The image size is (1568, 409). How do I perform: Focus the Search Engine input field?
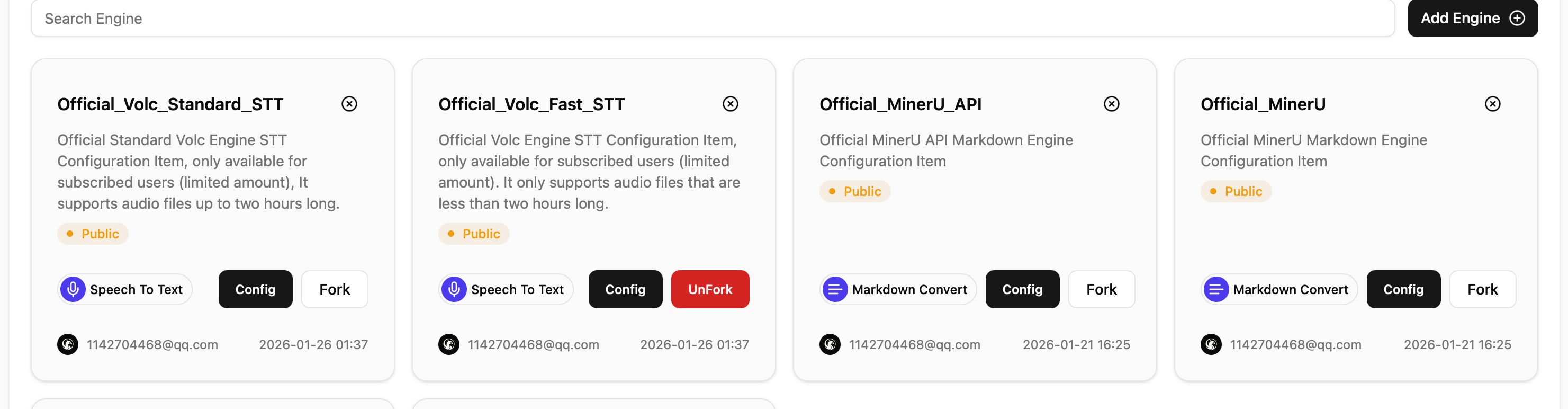(x=712, y=19)
